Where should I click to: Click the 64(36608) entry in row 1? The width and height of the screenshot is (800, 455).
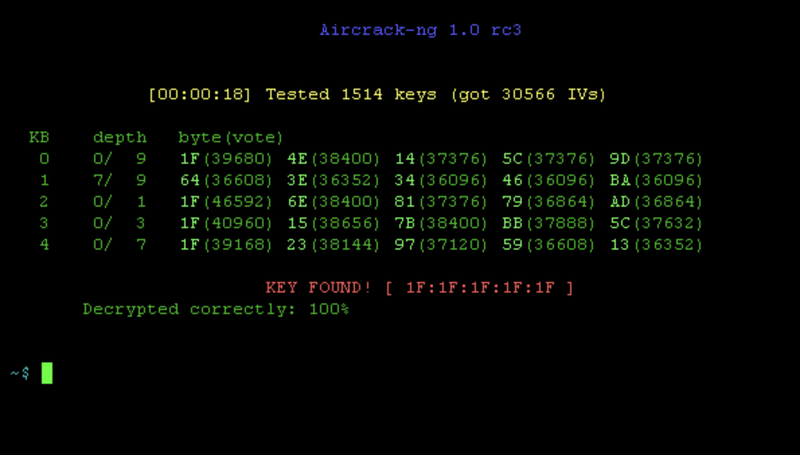tap(226, 180)
